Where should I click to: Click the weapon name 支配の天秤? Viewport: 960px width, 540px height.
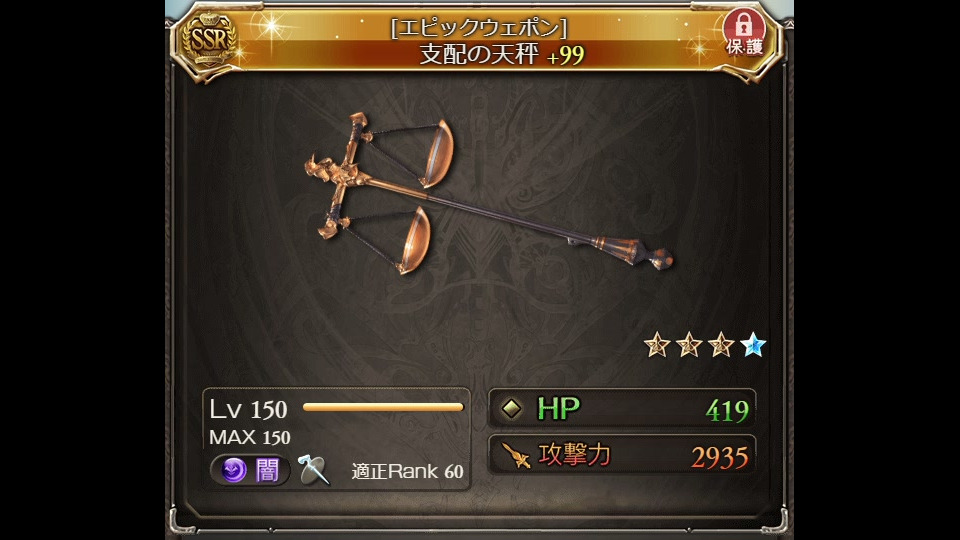(x=478, y=54)
